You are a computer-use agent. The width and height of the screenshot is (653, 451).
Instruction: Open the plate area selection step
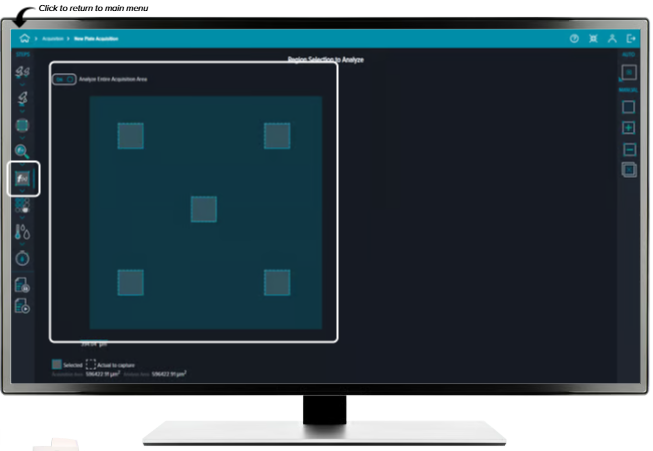coord(22,125)
